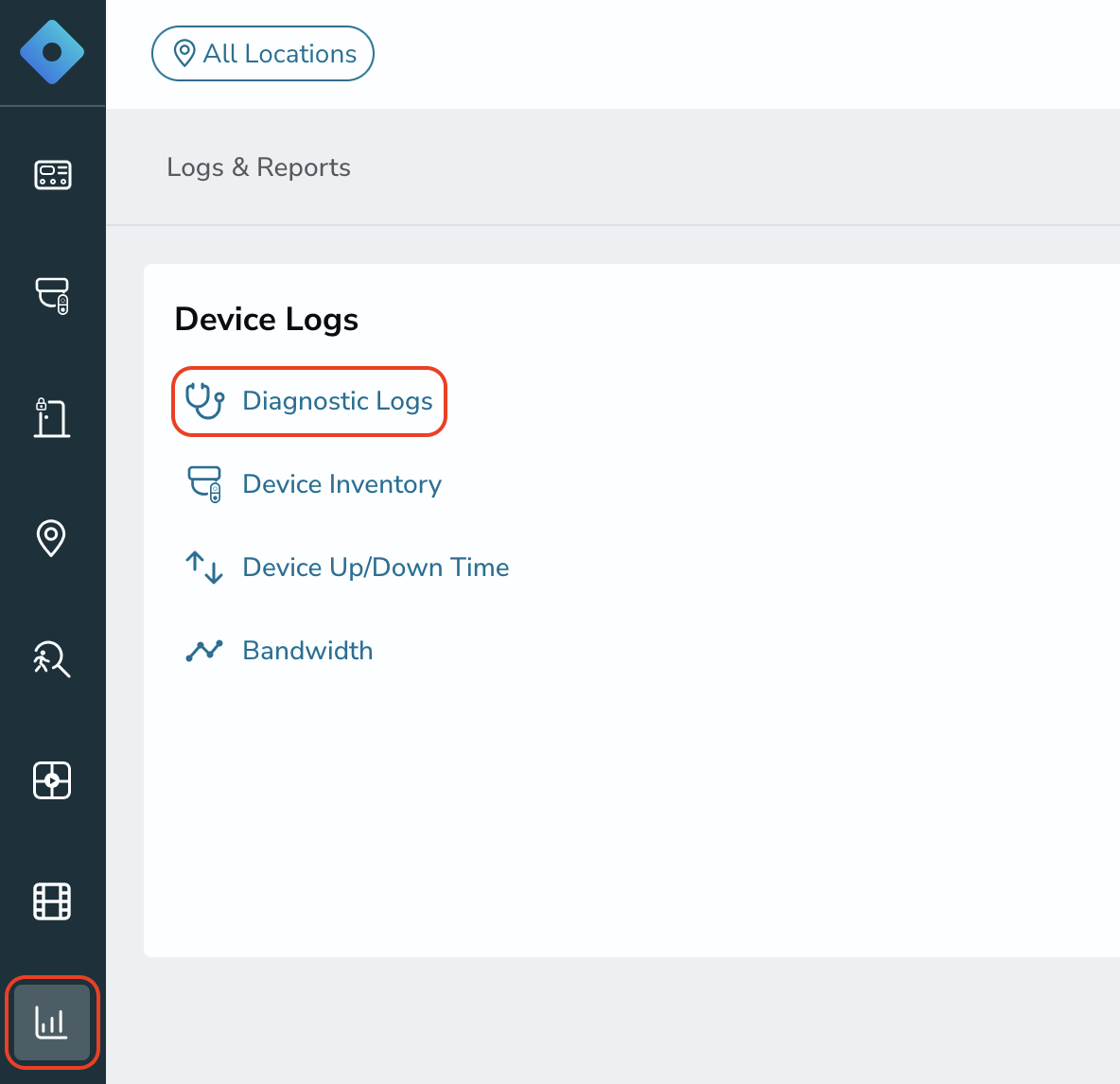Click the line graph Bandwidth icon
This screenshot has width=1120, height=1084.
tap(204, 651)
